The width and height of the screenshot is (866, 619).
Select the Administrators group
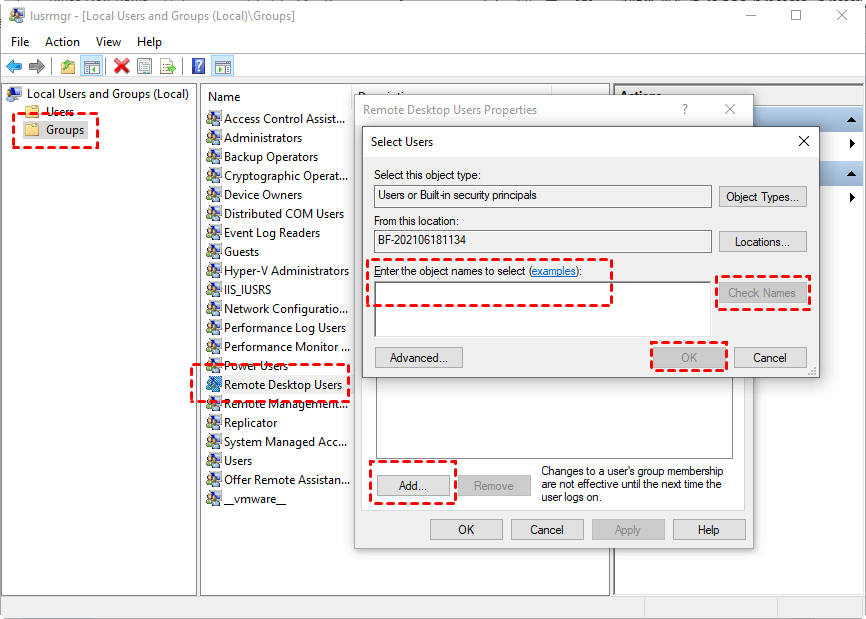point(262,138)
